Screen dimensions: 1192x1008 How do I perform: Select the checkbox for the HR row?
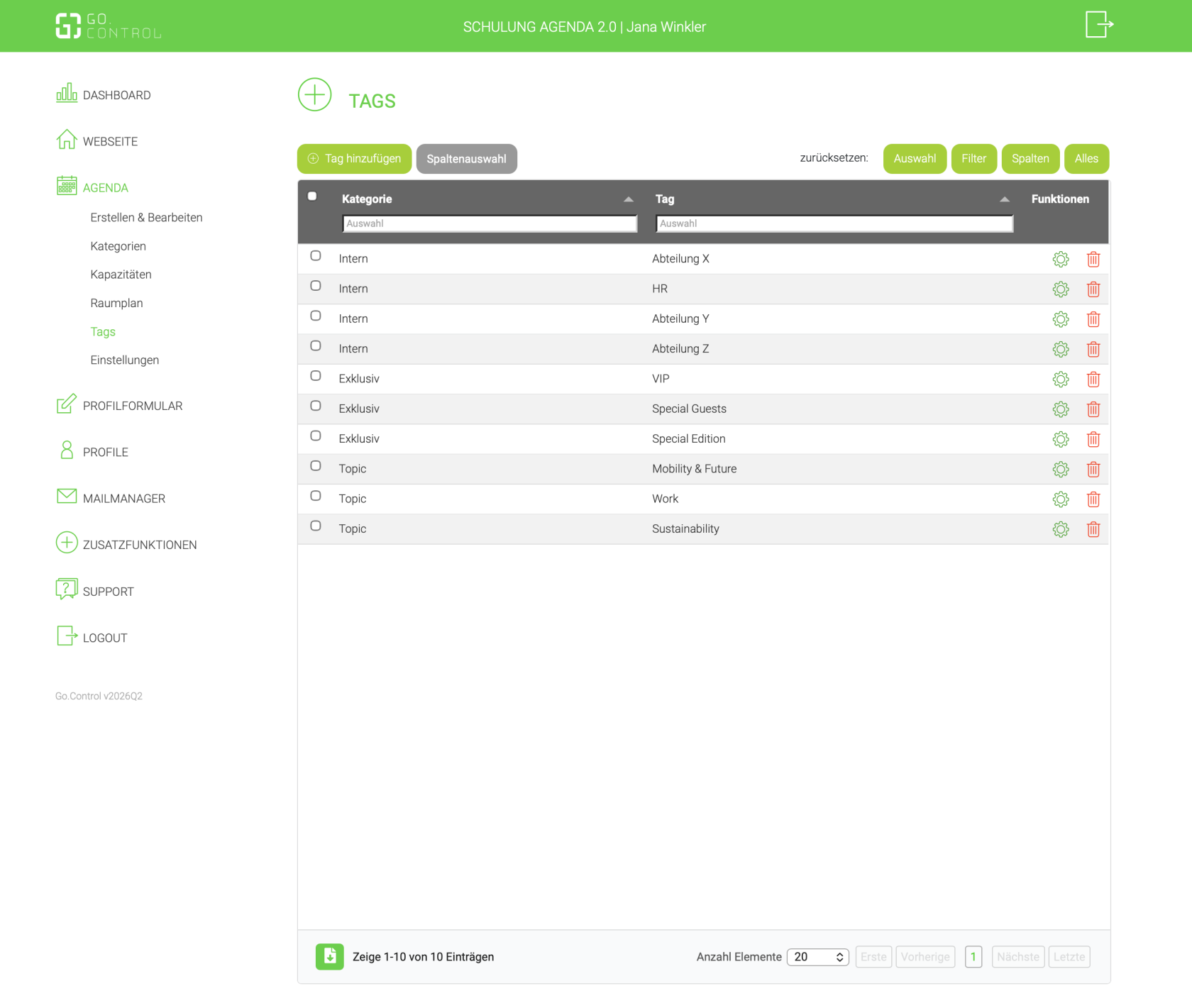tap(316, 286)
